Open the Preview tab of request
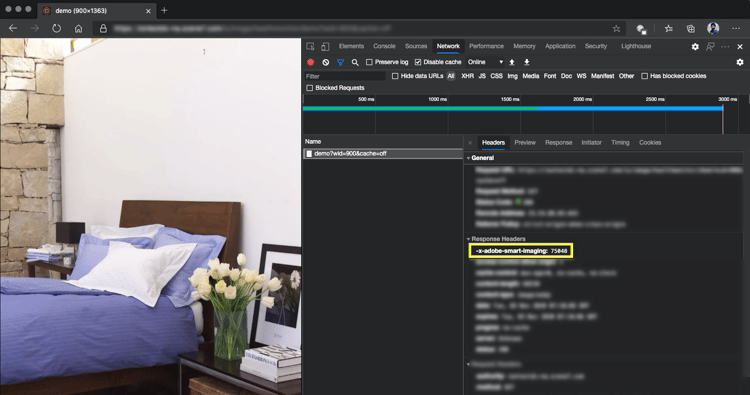Viewport: 750px width, 395px height. 525,143
